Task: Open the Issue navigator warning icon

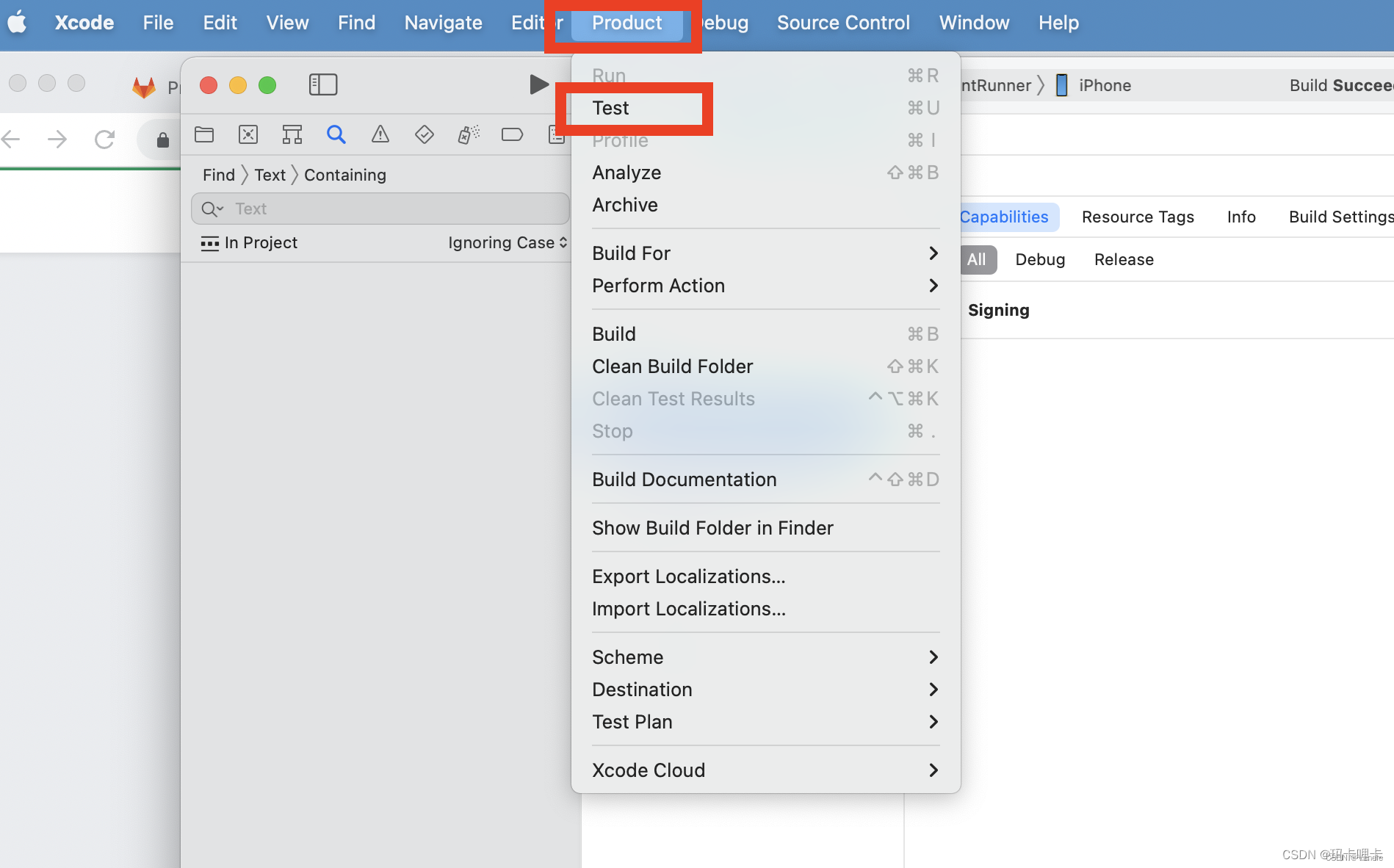Action: pyautogui.click(x=380, y=134)
